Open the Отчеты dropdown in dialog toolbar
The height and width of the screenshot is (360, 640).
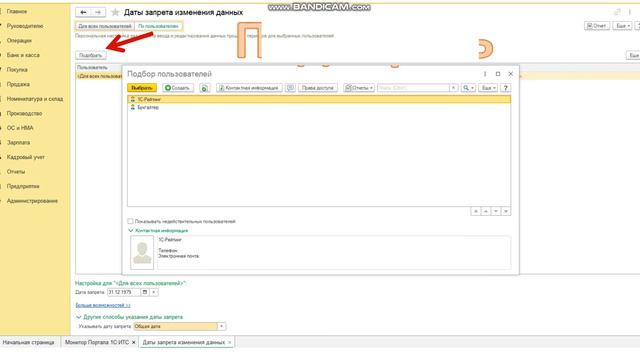click(x=359, y=88)
